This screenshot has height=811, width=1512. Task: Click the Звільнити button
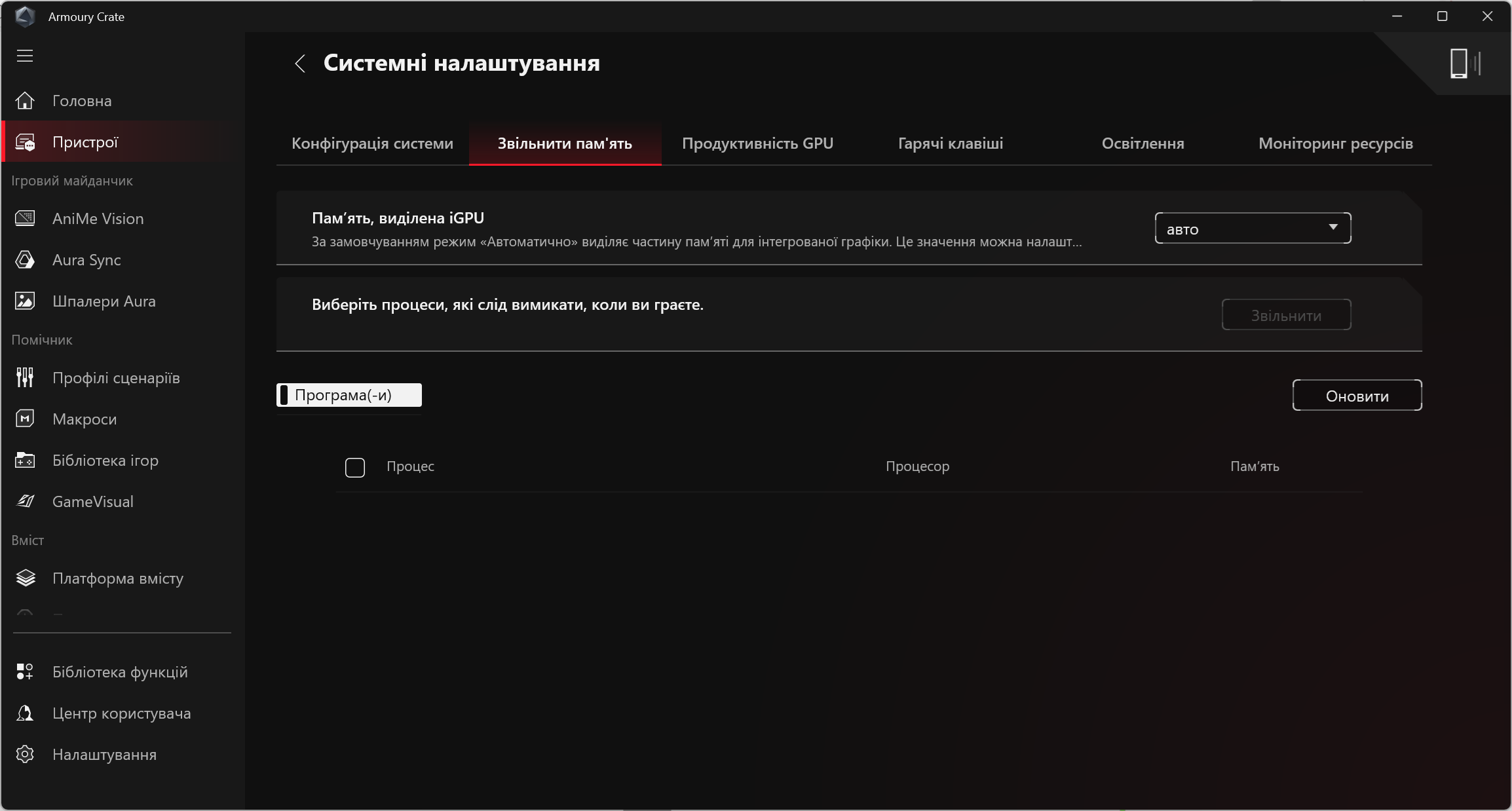pyautogui.click(x=1286, y=315)
